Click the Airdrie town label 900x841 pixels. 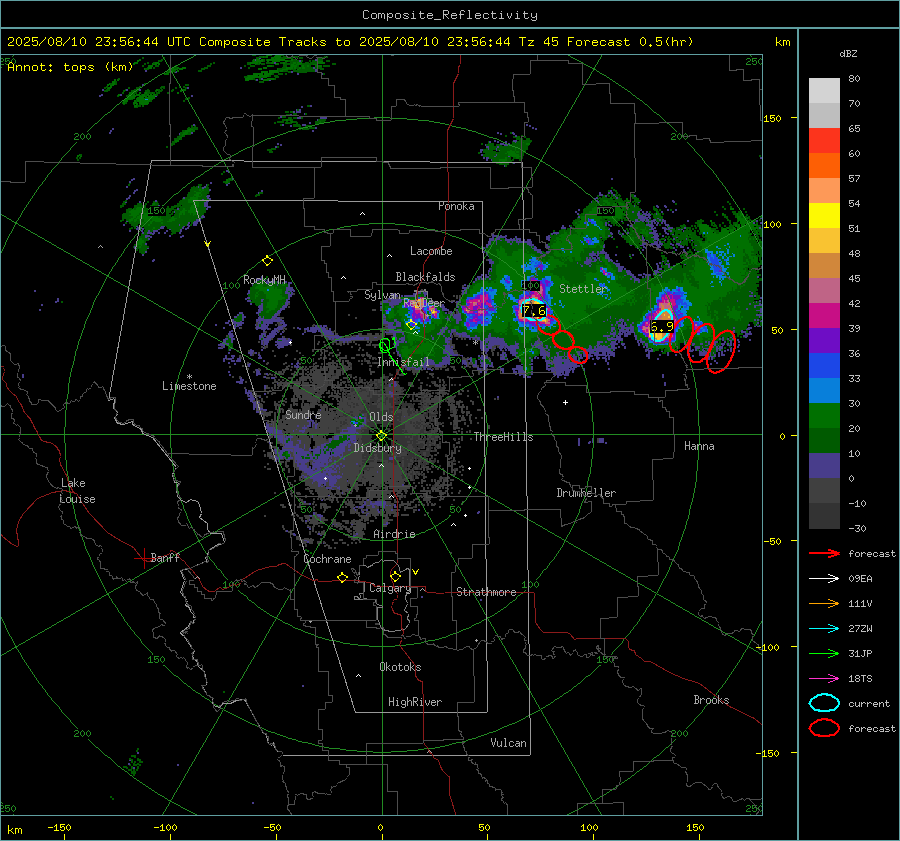(x=394, y=534)
